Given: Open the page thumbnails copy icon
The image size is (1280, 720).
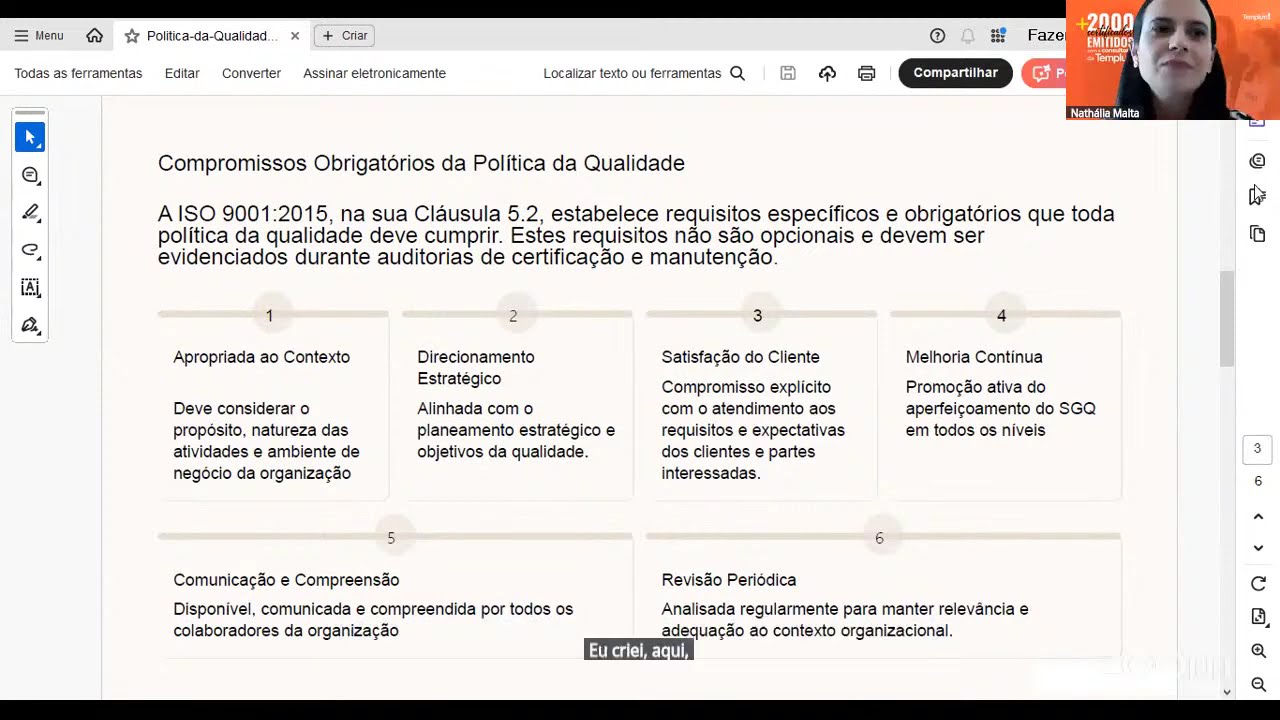Looking at the screenshot, I should (x=1258, y=234).
